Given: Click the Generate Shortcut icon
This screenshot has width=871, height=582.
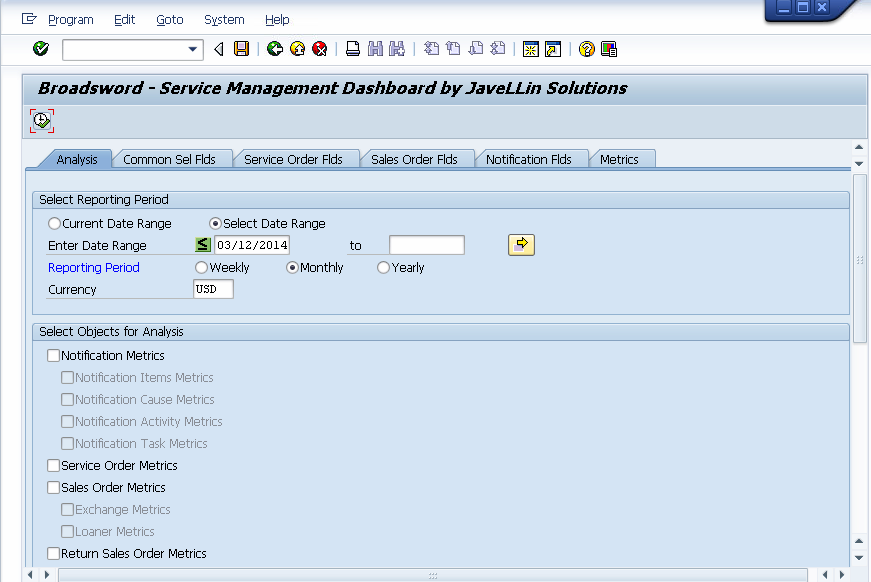Looking at the screenshot, I should [x=553, y=49].
